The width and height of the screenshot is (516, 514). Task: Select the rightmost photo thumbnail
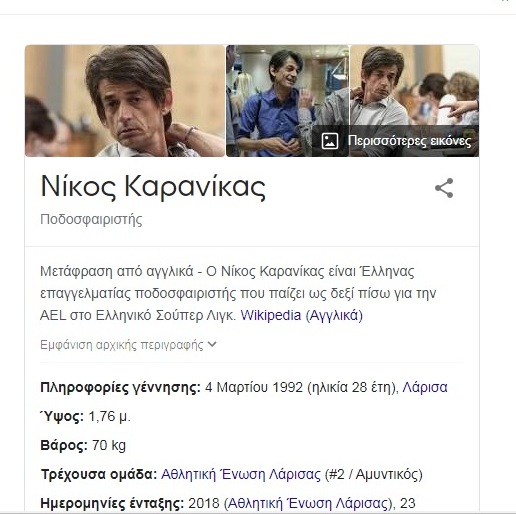(x=415, y=101)
